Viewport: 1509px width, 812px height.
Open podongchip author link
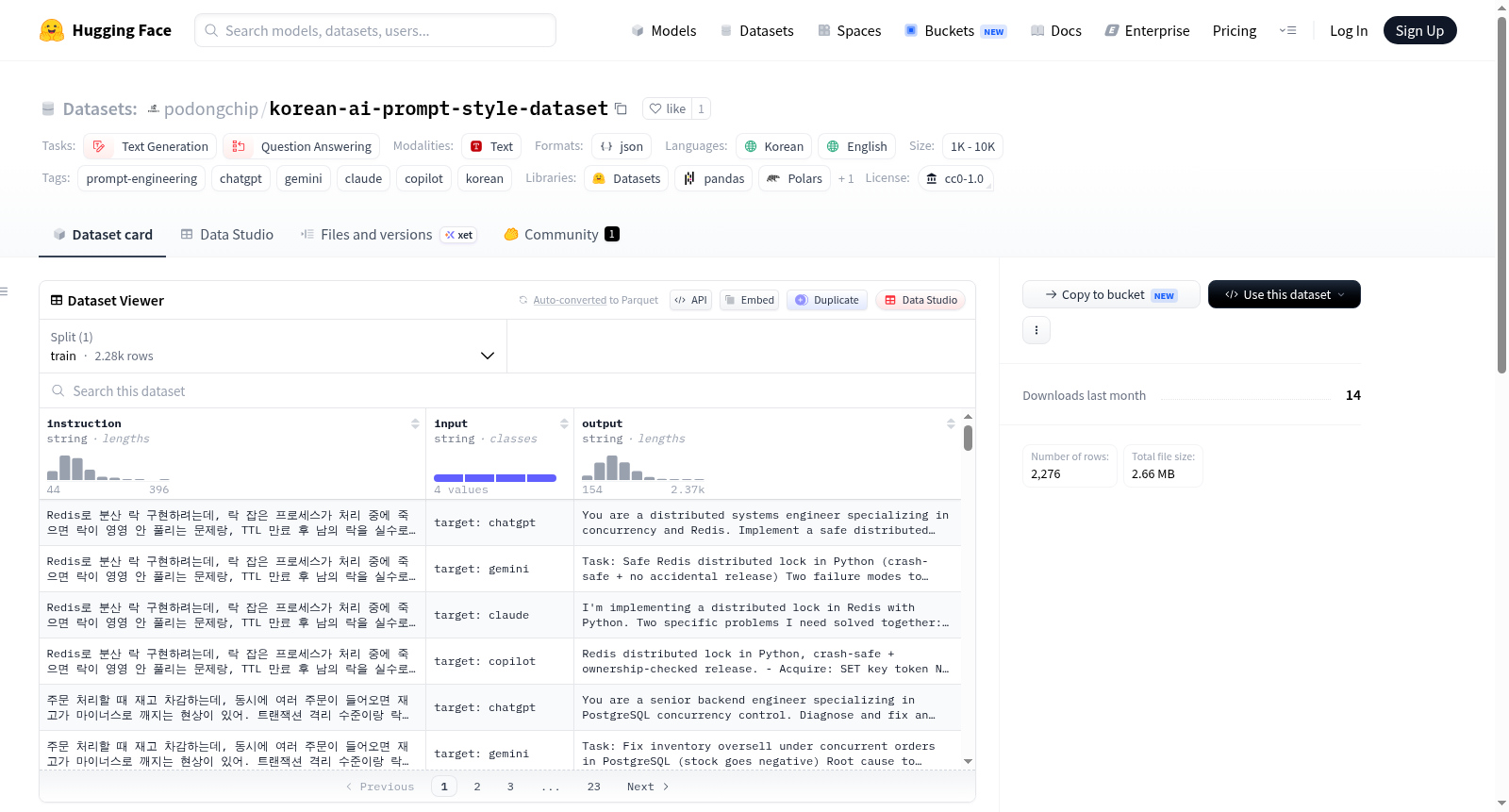211,108
